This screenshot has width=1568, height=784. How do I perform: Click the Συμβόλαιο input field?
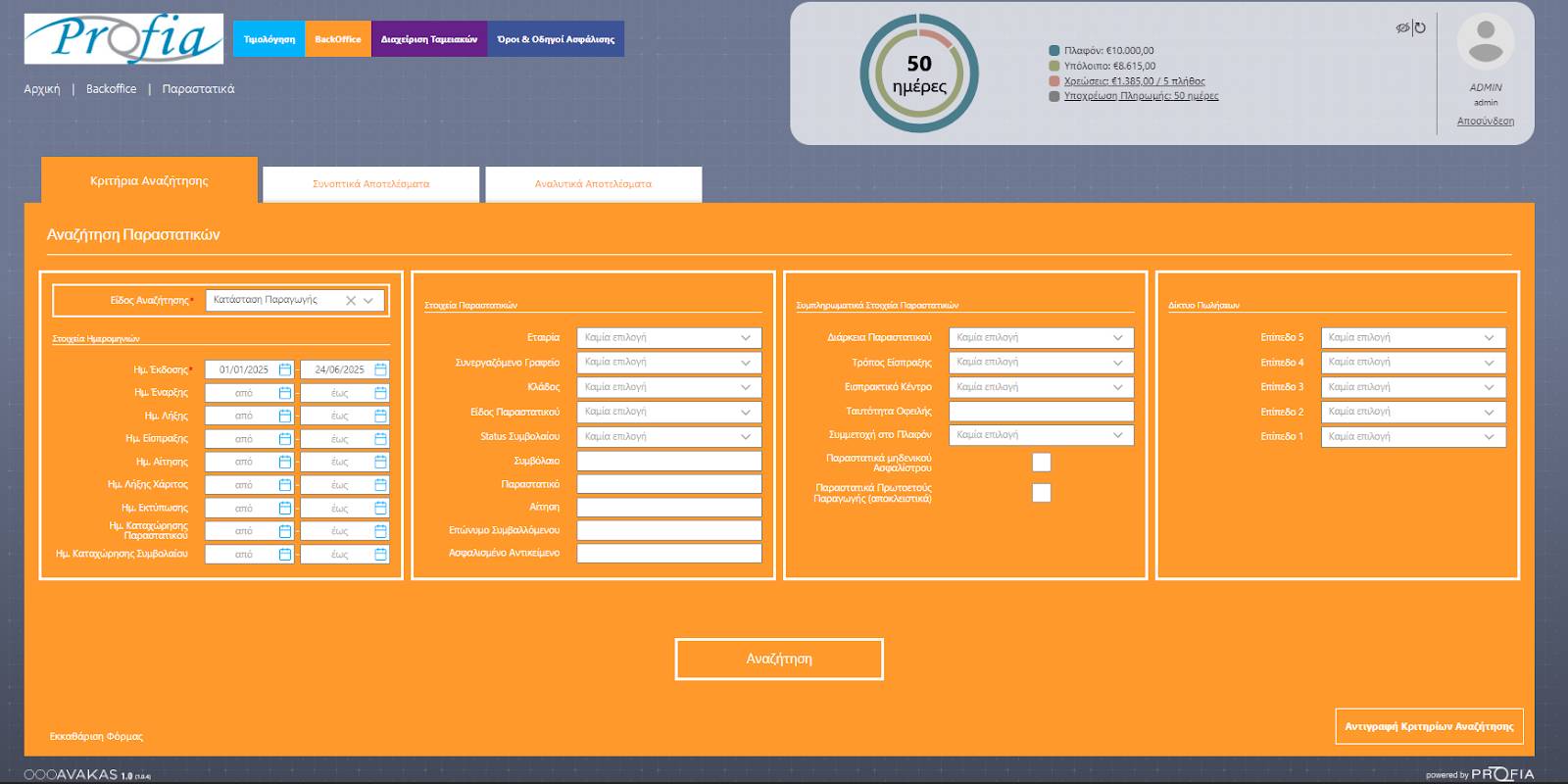[668, 461]
